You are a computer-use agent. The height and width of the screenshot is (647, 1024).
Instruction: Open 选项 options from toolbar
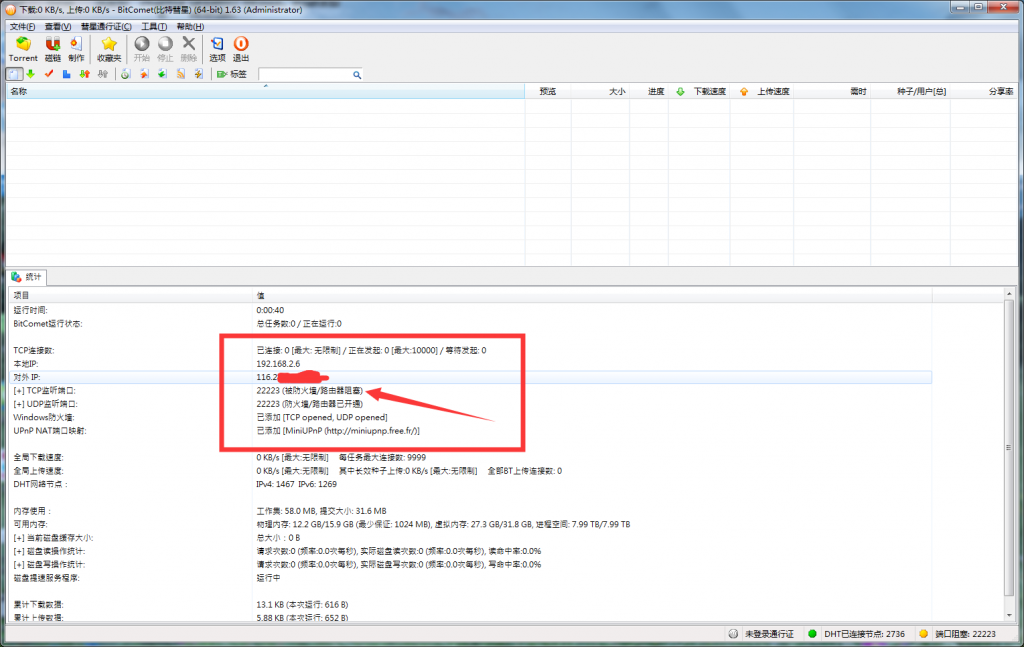coord(217,49)
